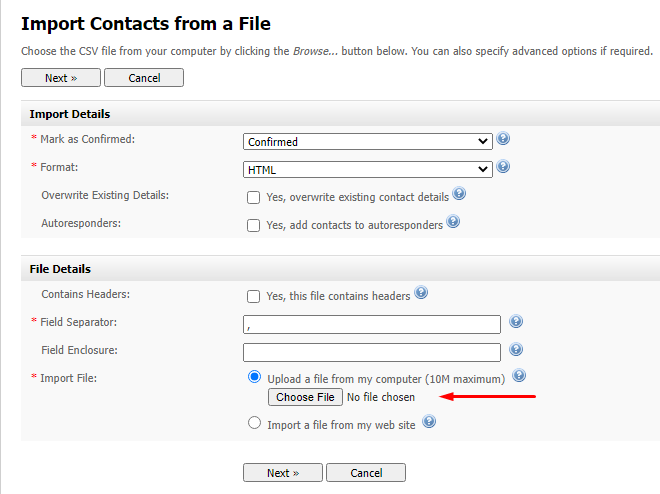660x494 pixels.
Task: Click the top Next button
Action: (x=61, y=78)
